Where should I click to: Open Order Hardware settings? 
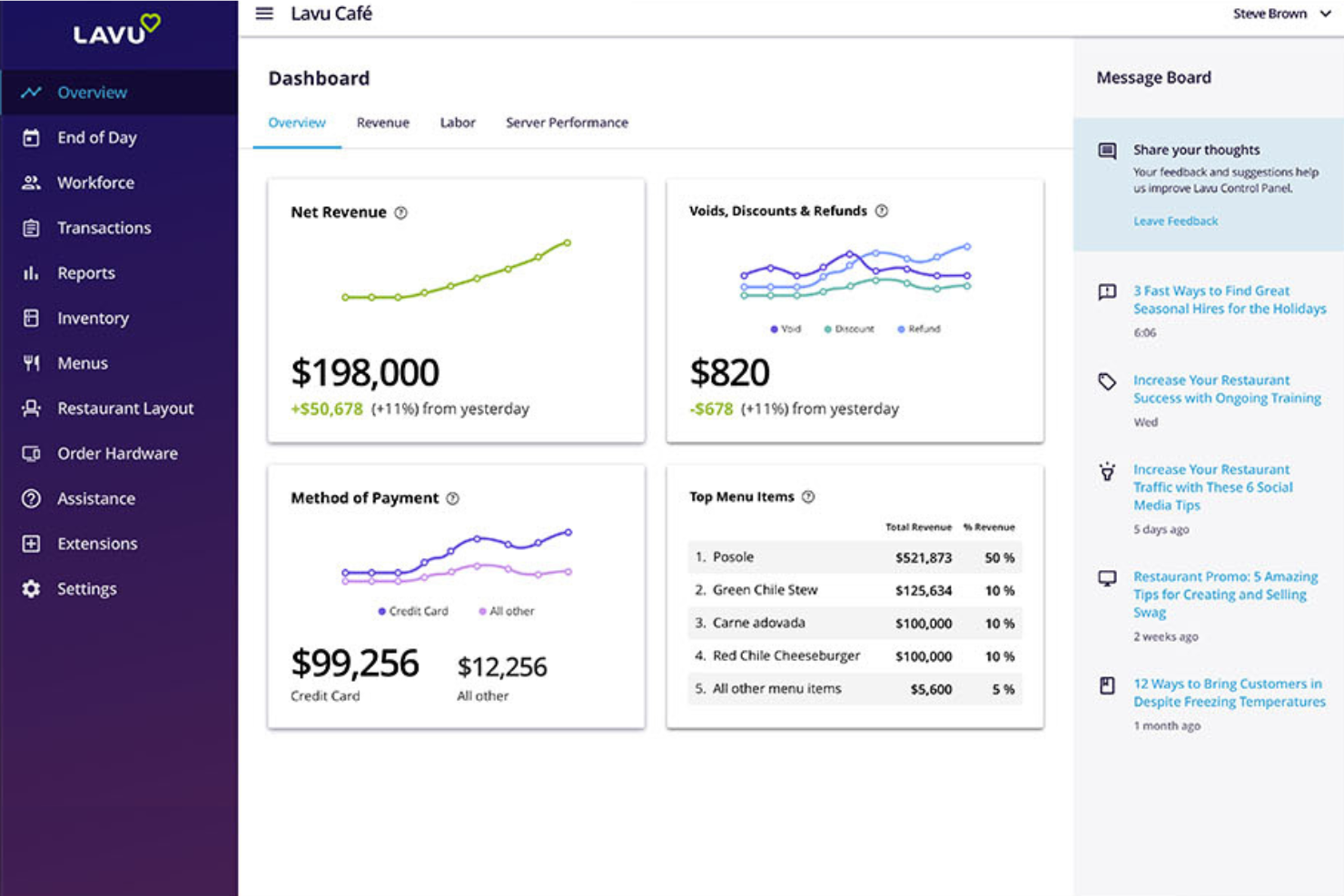117,453
